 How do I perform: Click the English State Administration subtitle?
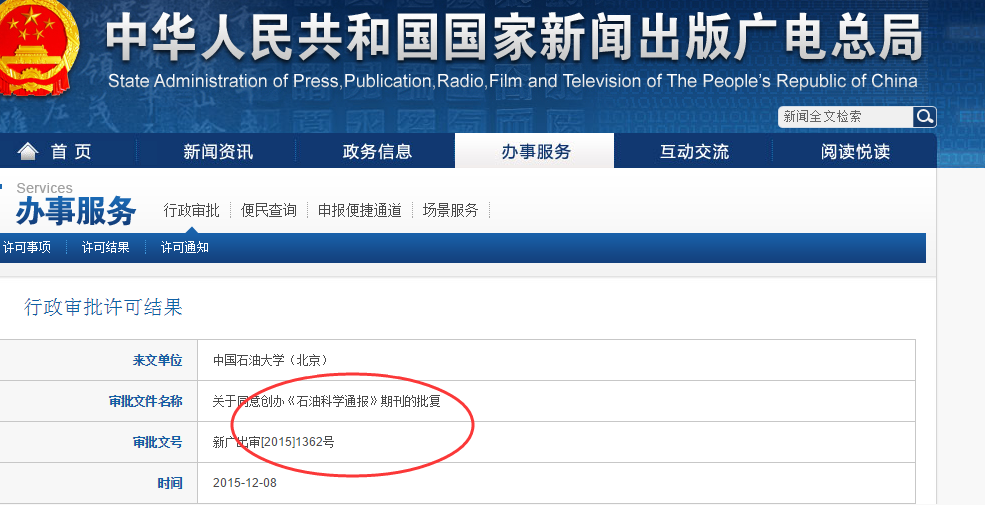pyautogui.click(x=513, y=81)
